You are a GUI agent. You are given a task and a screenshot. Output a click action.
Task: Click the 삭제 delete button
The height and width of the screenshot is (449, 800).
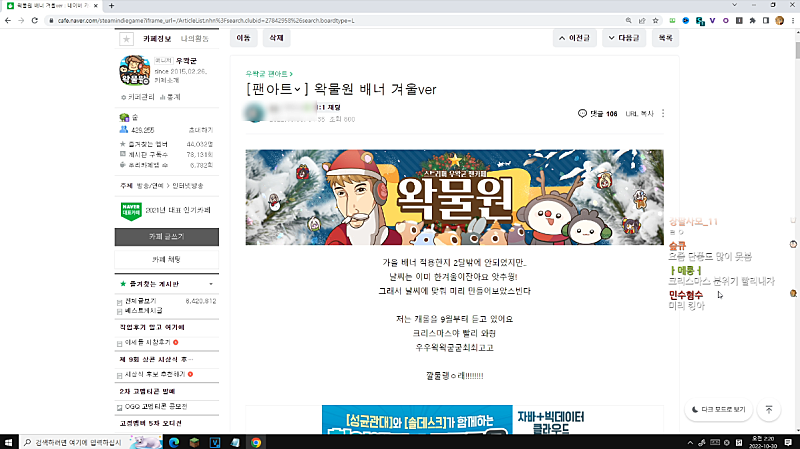point(277,38)
